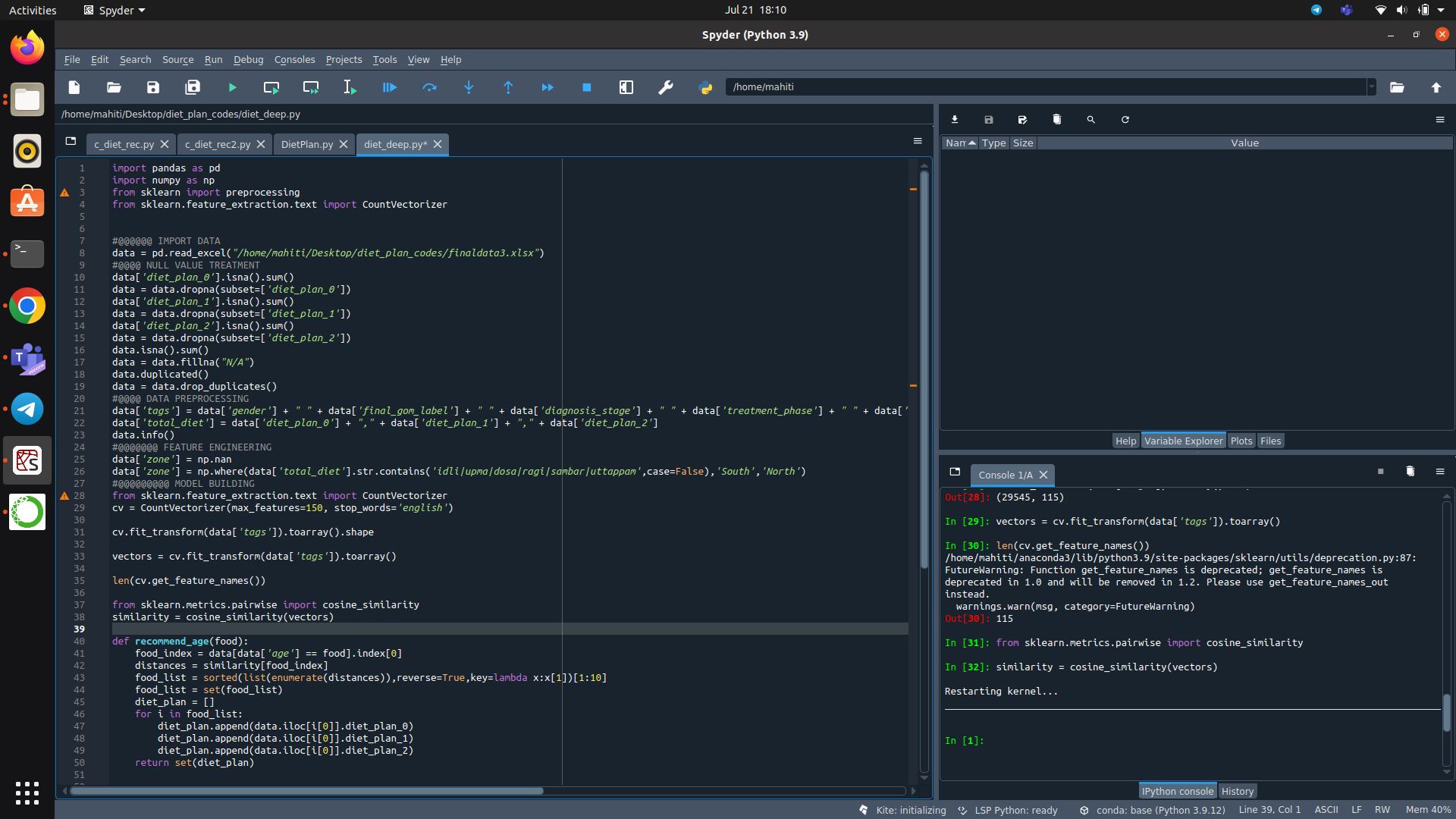The width and height of the screenshot is (1456, 819).
Task: Continue execution until next breakpoint
Action: point(548,87)
